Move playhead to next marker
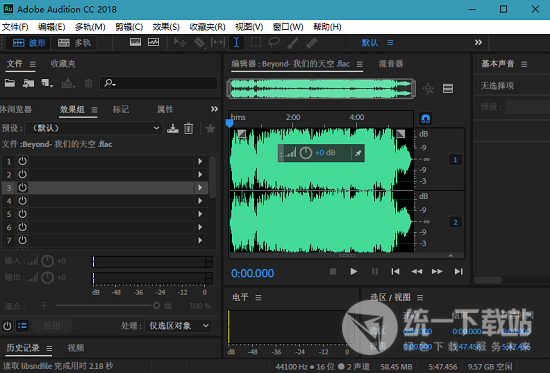Screen dimensions: 550x373 tap(458, 272)
